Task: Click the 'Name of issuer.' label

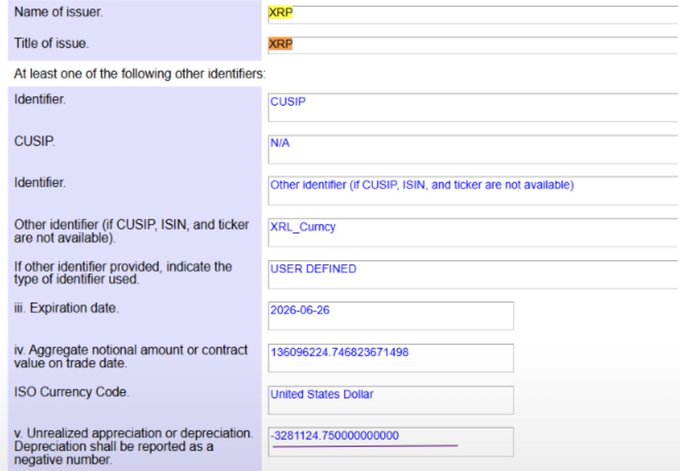Action: coord(59,12)
